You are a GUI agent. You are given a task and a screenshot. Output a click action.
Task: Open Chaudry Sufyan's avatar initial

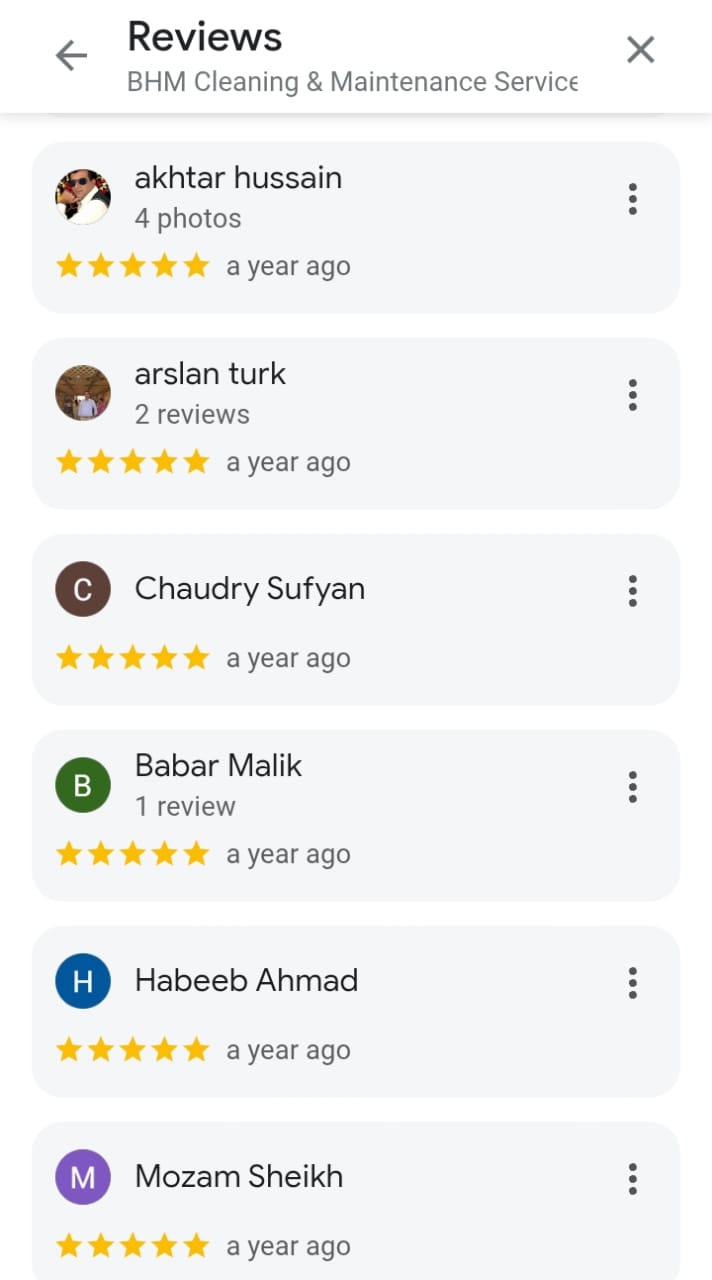pos(82,589)
